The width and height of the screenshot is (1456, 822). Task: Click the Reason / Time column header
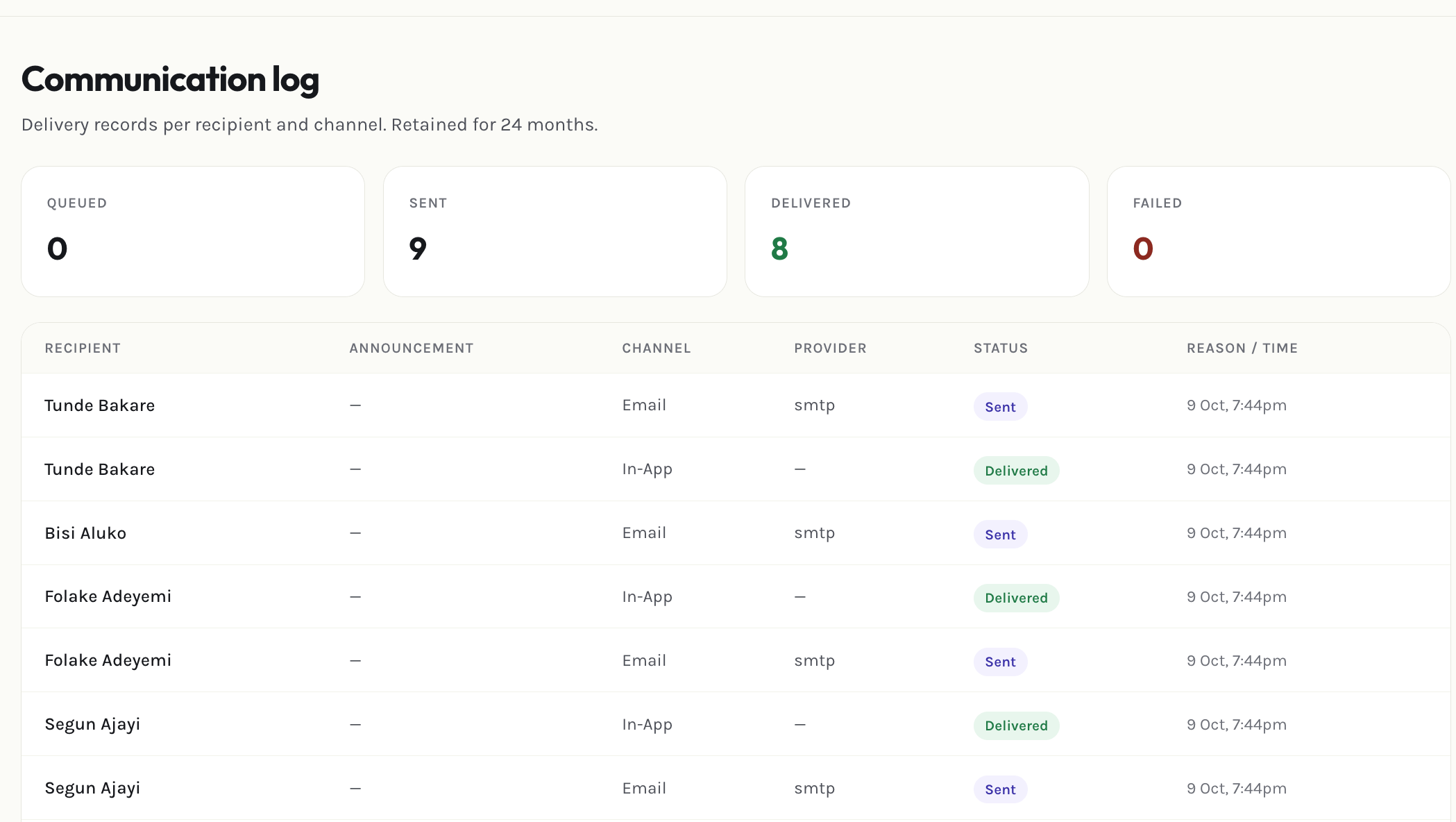1242,349
